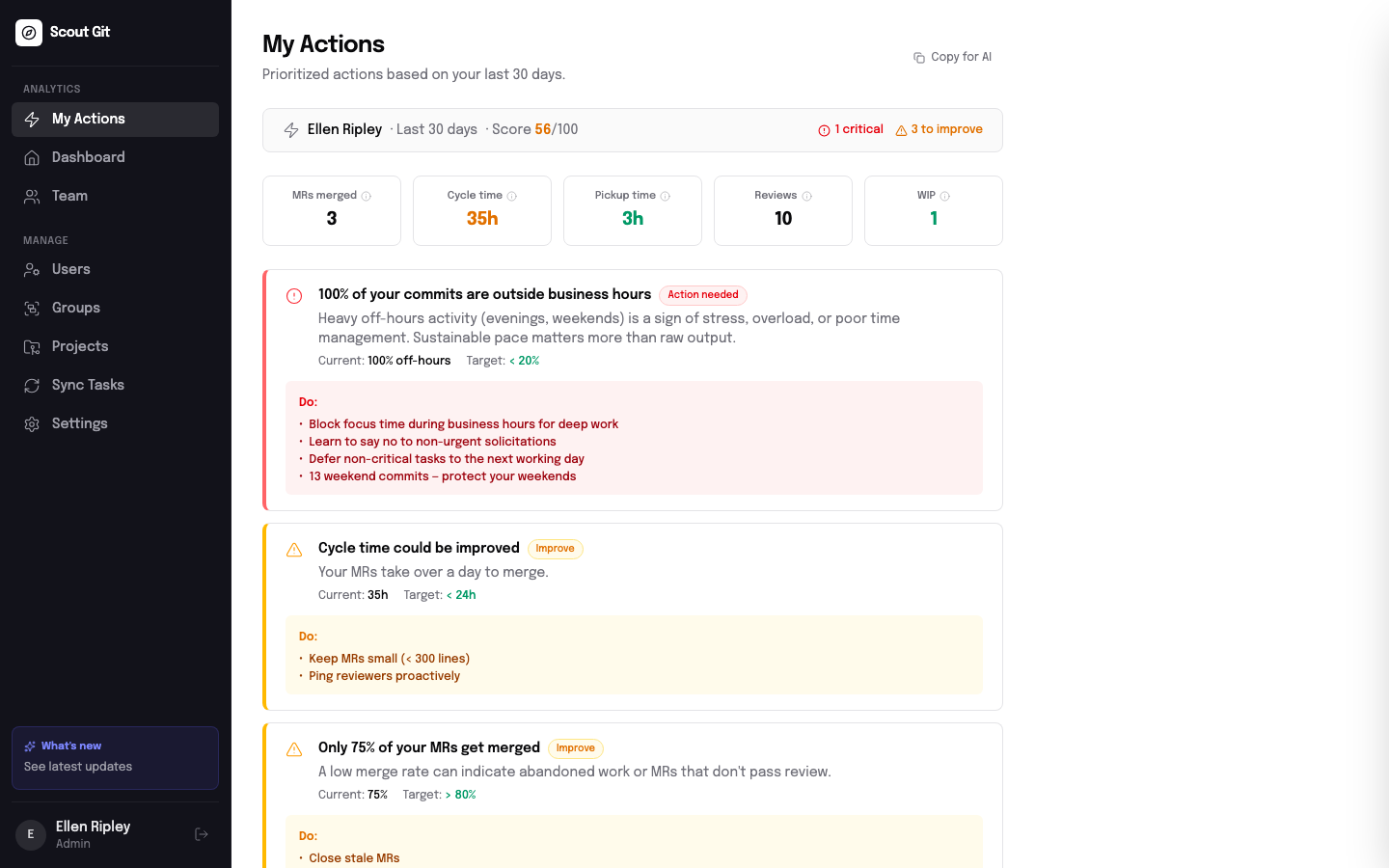Click the 1 critical indicator

[x=850, y=128]
